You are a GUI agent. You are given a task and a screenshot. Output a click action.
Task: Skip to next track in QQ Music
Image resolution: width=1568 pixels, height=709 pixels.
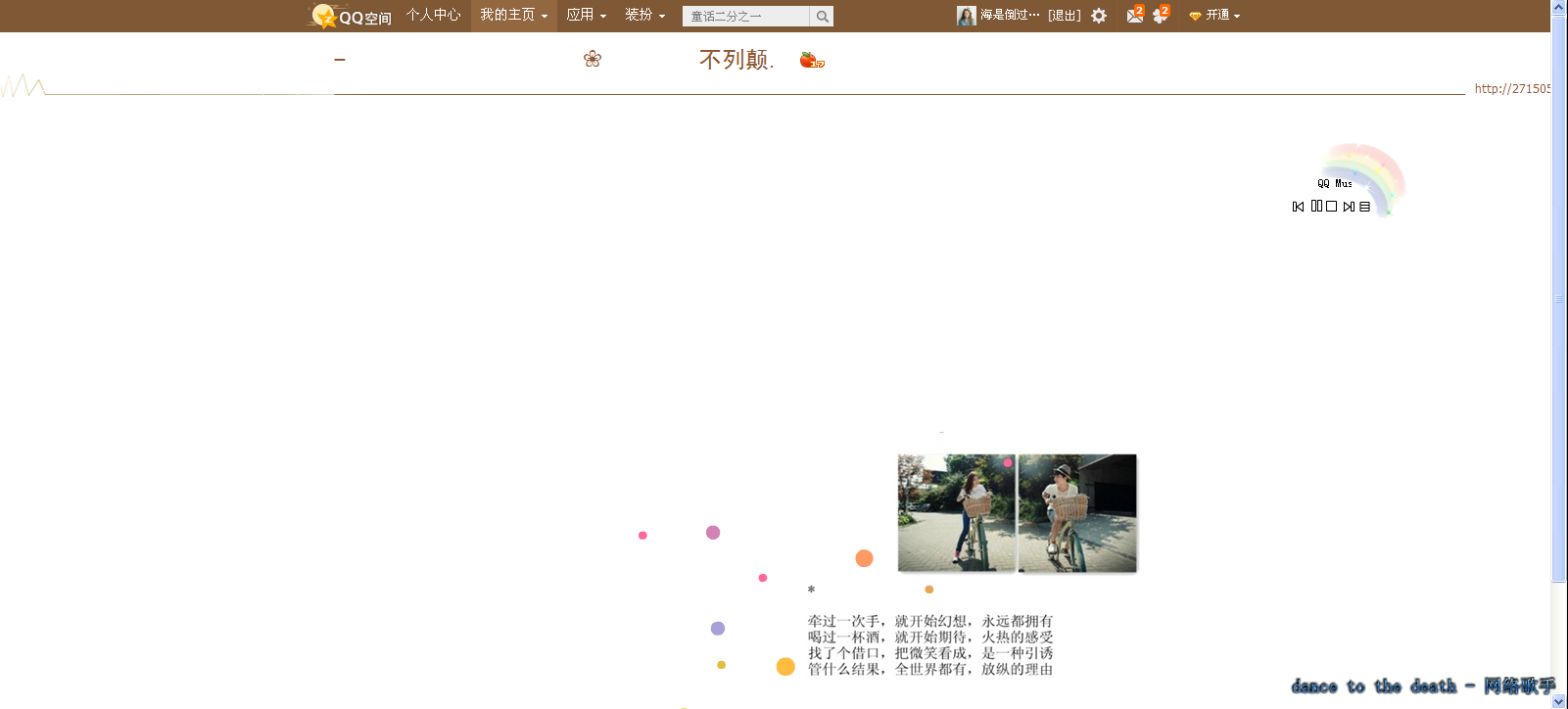click(1349, 207)
